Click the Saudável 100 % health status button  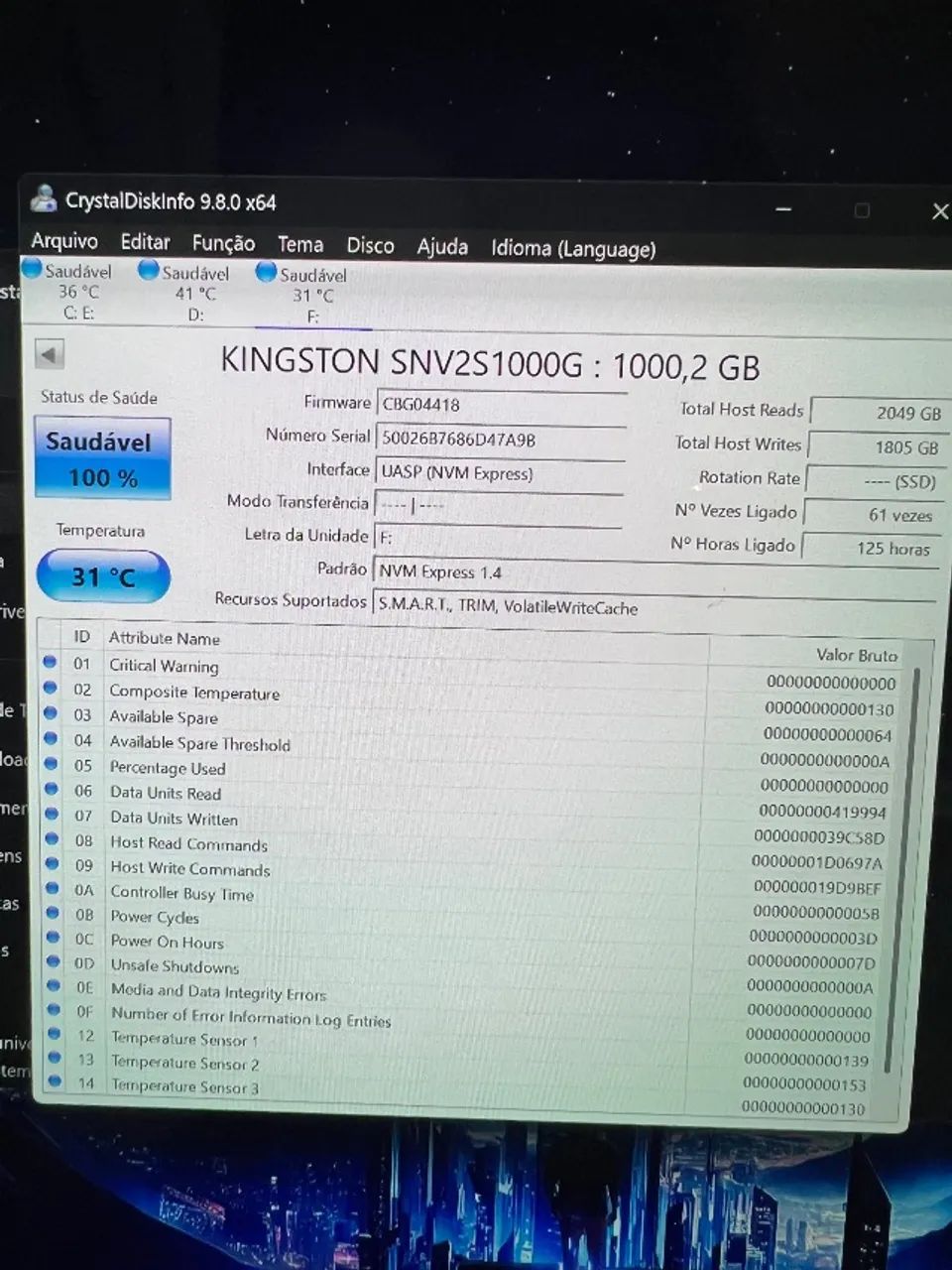point(102,458)
